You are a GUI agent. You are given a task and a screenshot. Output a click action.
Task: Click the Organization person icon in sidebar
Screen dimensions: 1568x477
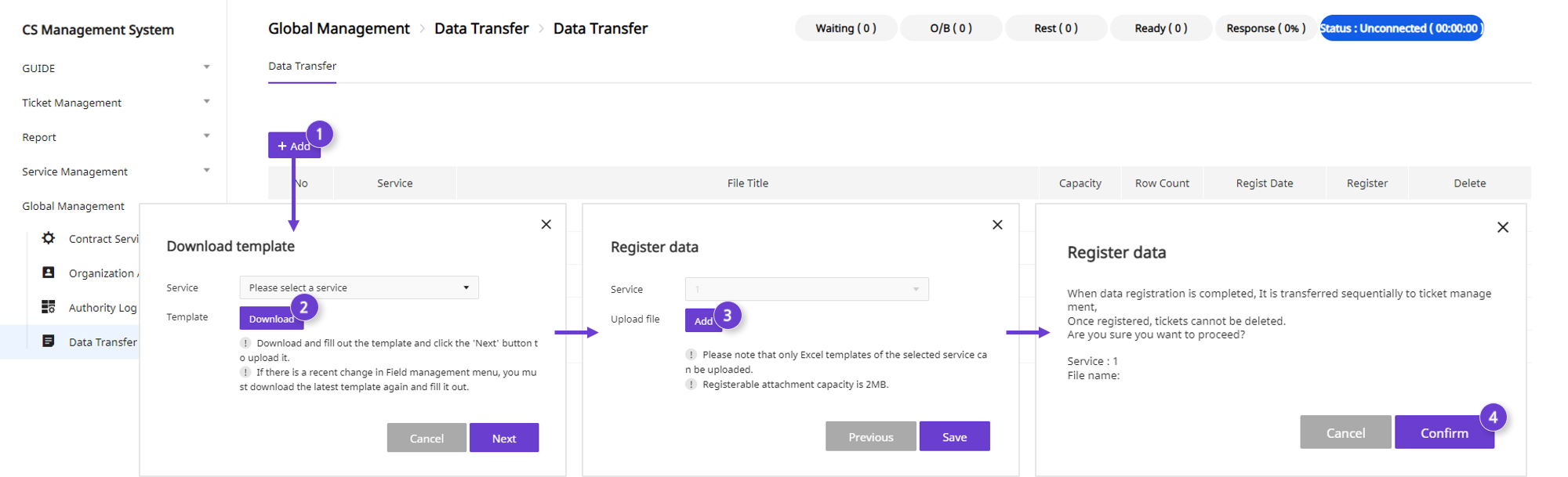click(x=49, y=273)
